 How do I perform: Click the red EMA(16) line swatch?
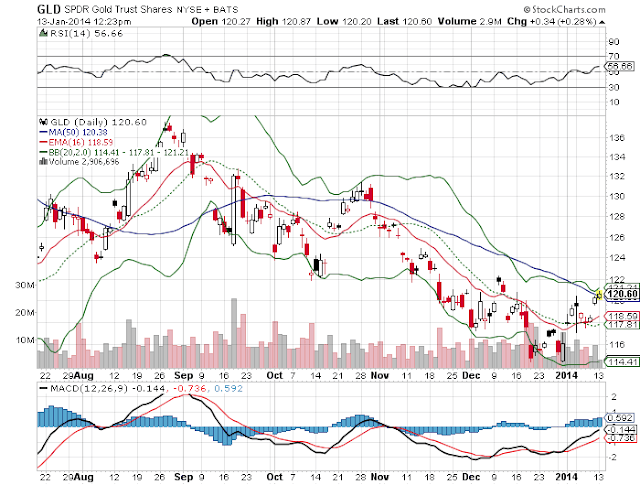click(43, 142)
